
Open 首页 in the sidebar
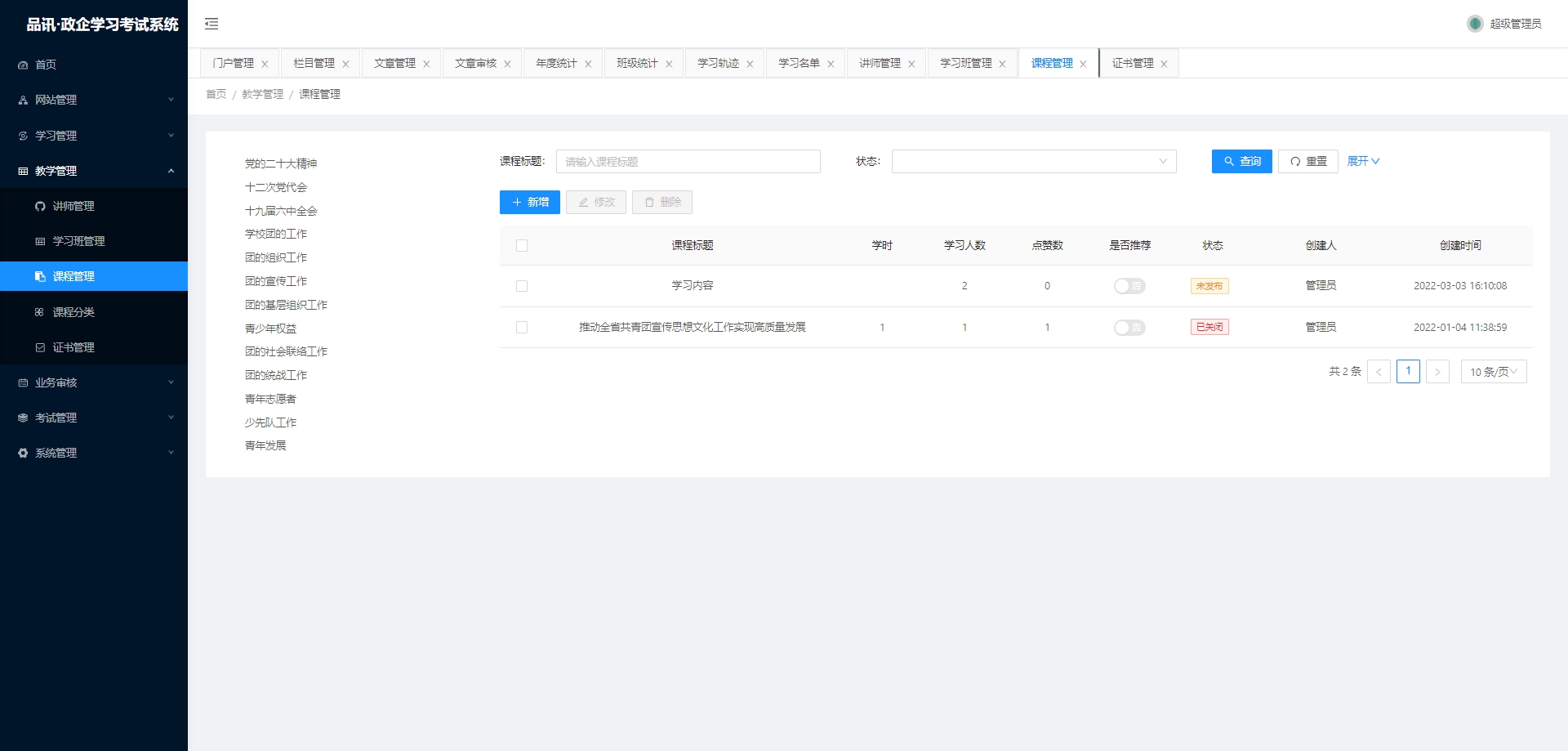[94, 65]
